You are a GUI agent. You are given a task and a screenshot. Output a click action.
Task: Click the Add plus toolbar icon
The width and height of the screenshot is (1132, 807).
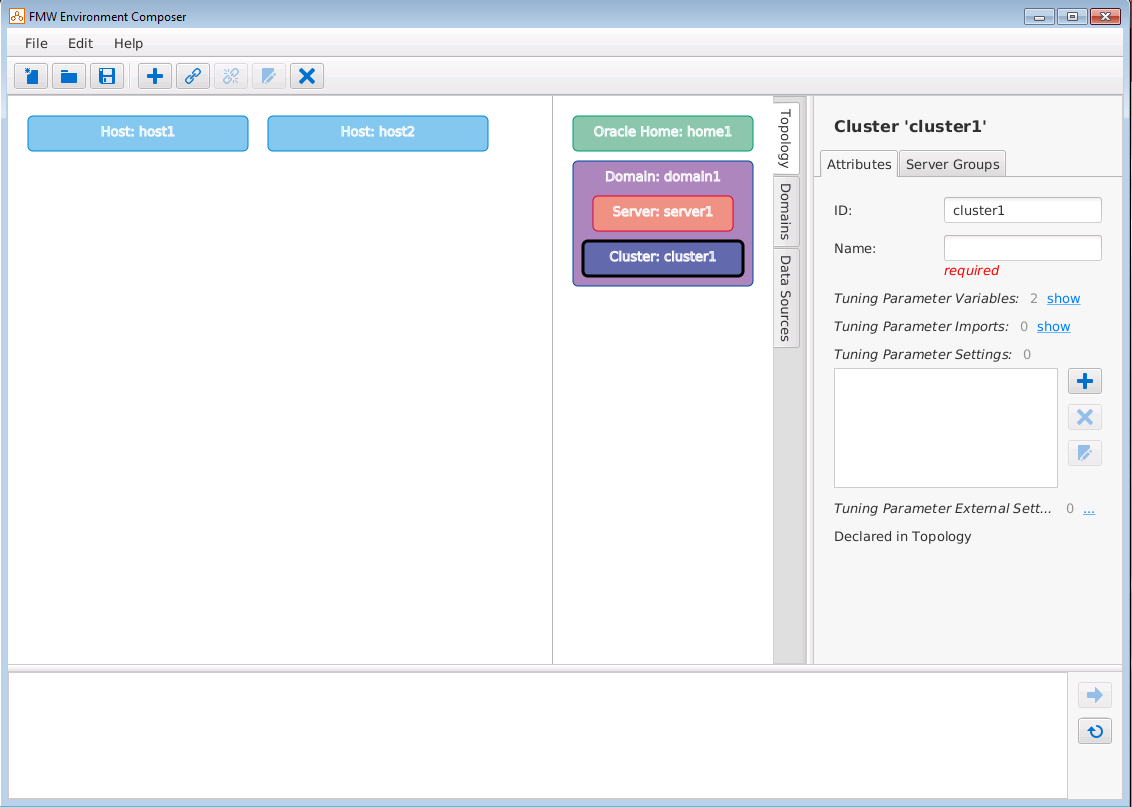[x=154, y=76]
